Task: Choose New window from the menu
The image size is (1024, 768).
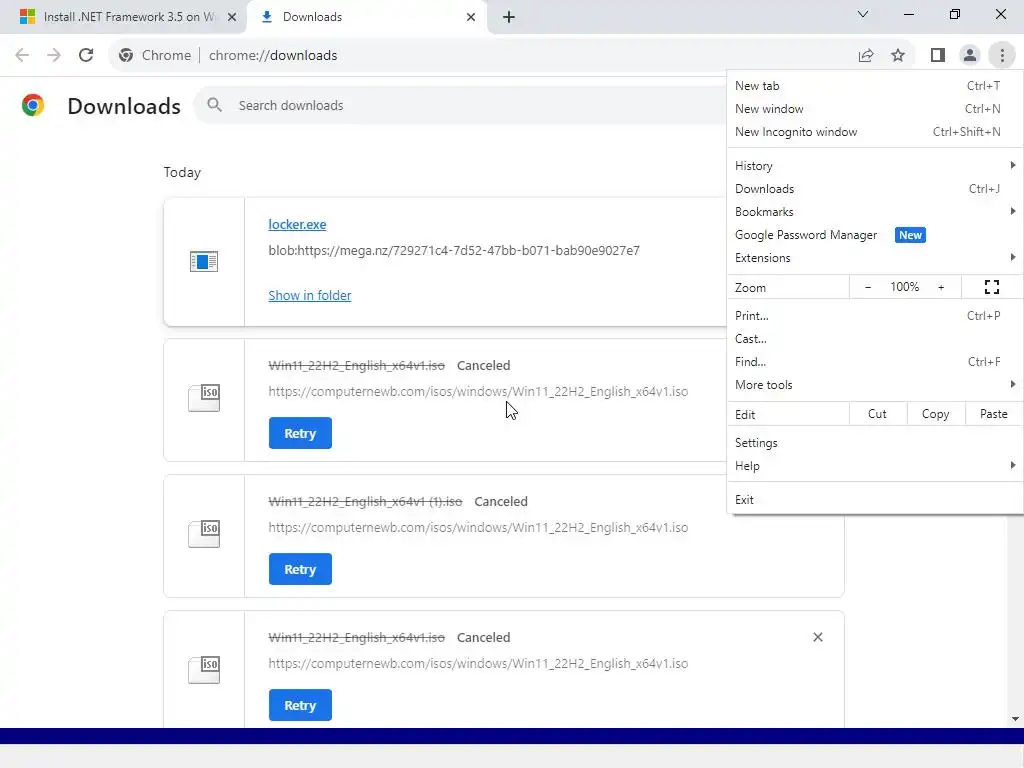Action: (x=874, y=108)
